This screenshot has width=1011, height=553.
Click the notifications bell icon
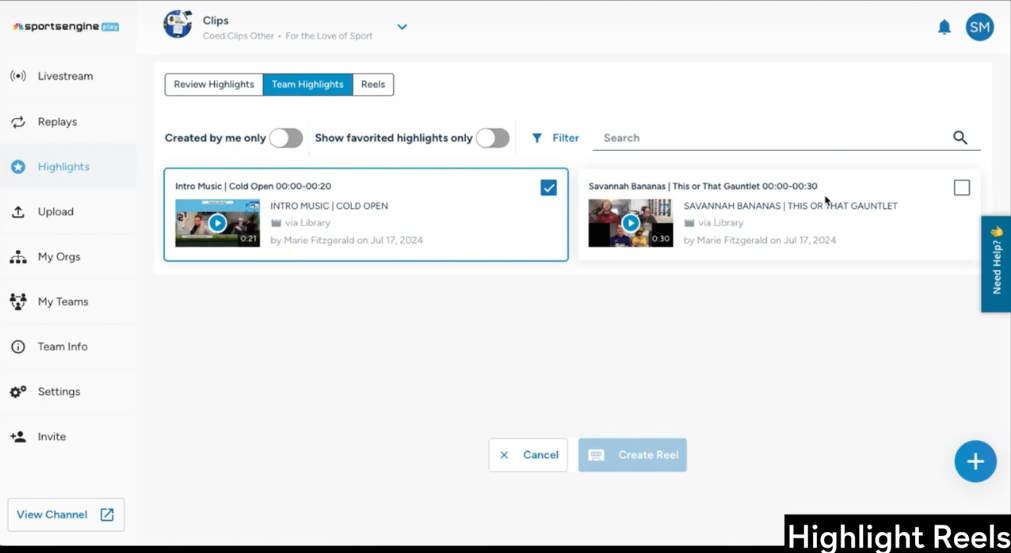tap(944, 27)
